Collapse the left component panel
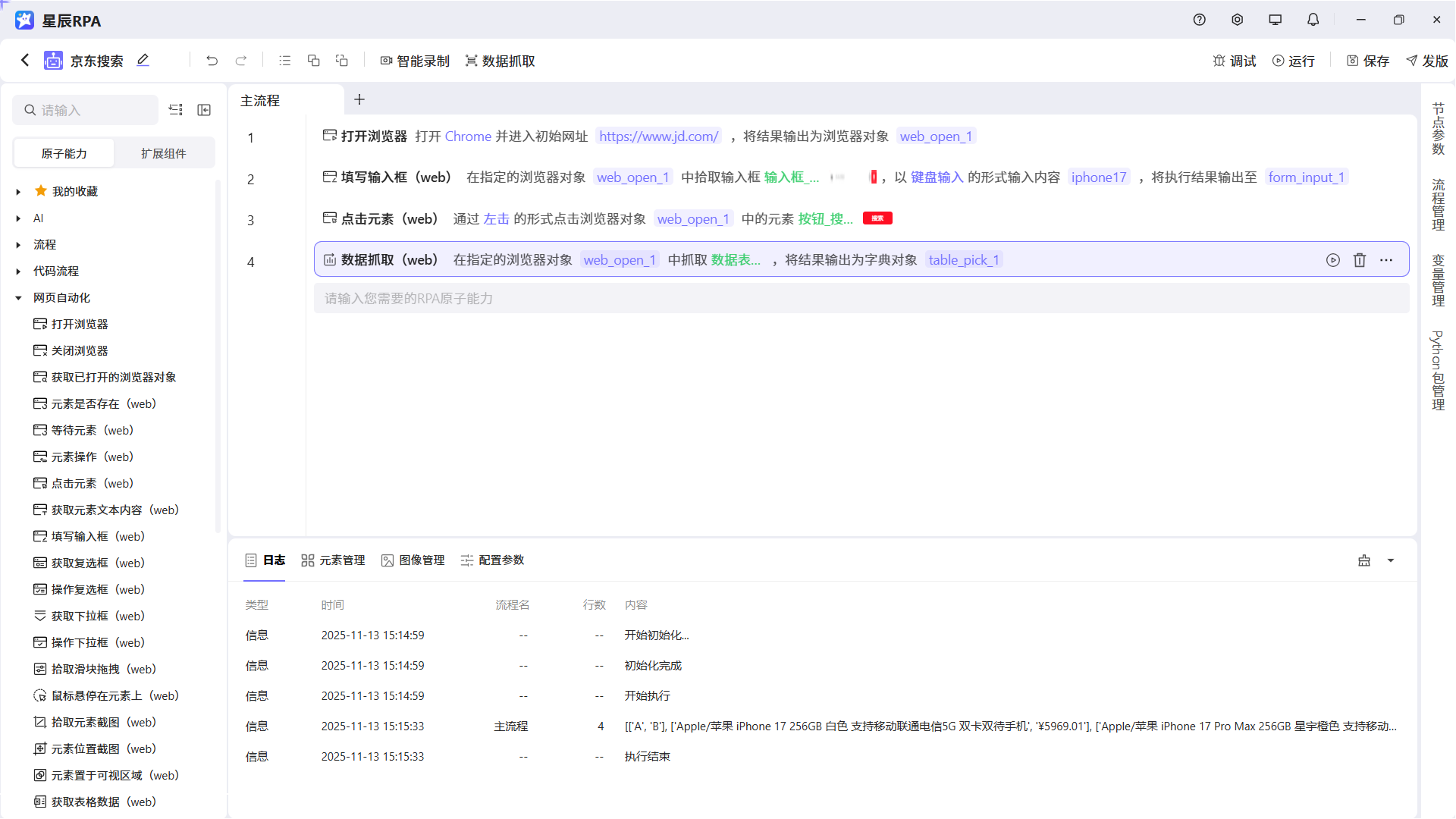Screen dimensions: 1456x819 click(x=203, y=110)
